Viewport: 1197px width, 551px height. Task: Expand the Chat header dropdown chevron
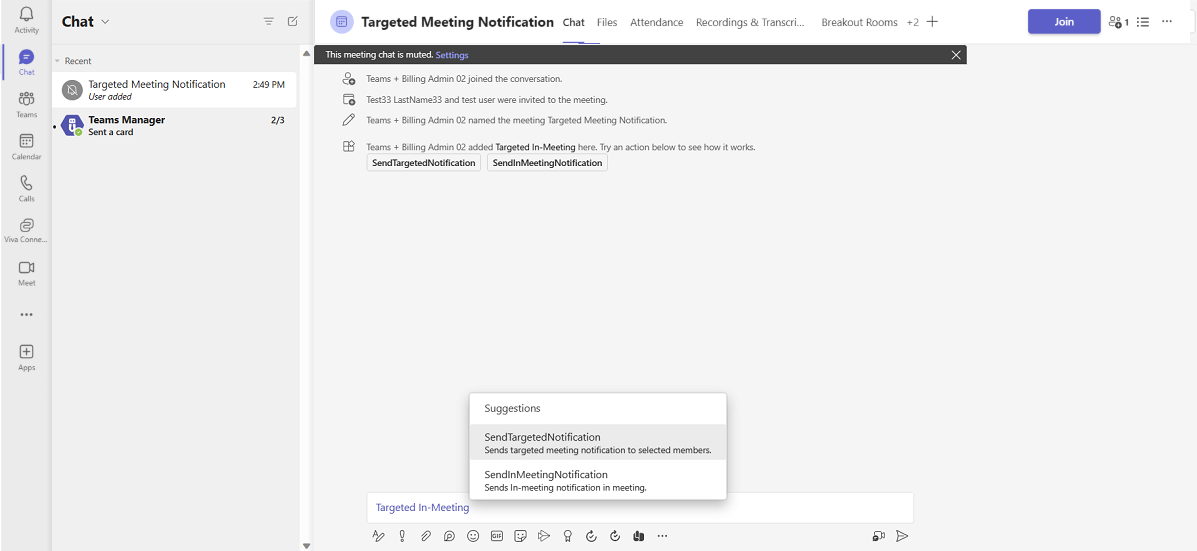tap(105, 22)
